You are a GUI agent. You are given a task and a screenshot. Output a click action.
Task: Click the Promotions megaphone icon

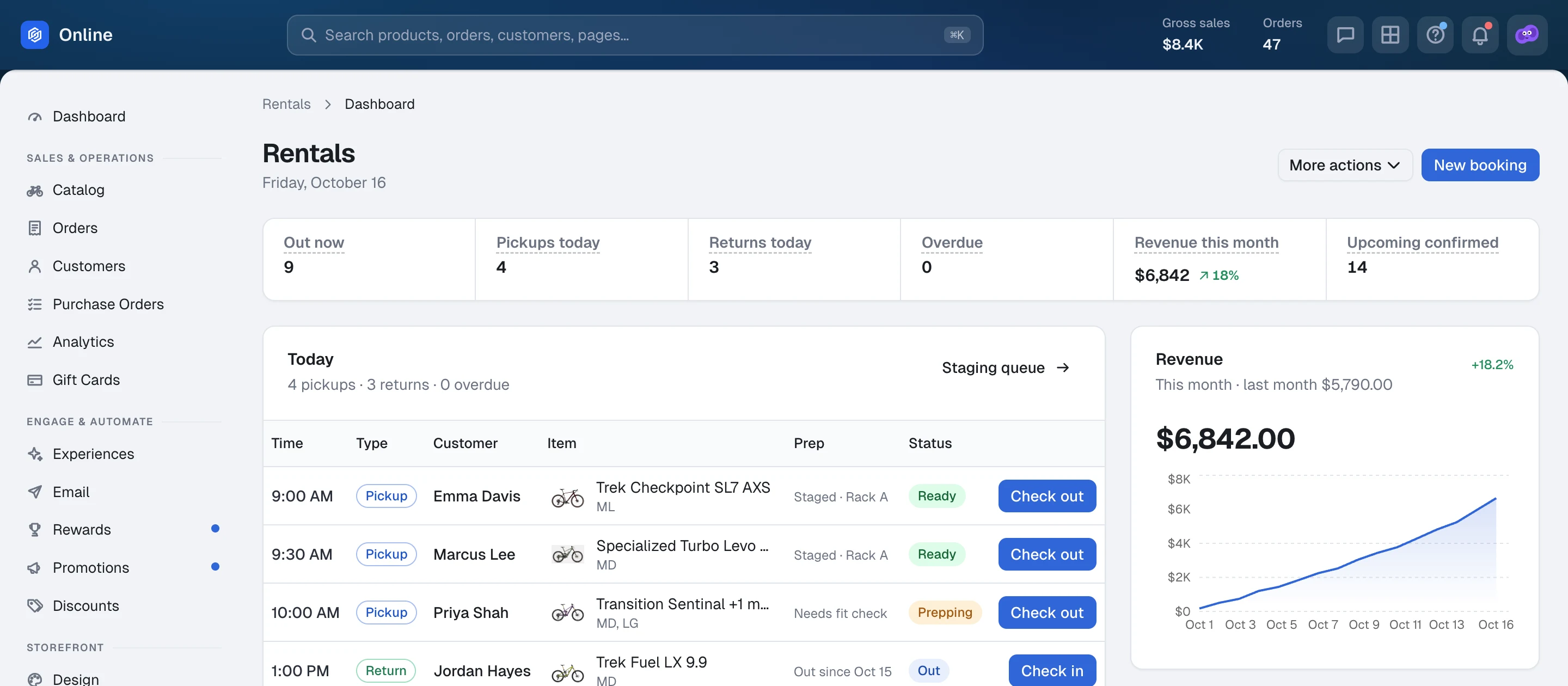click(35, 568)
